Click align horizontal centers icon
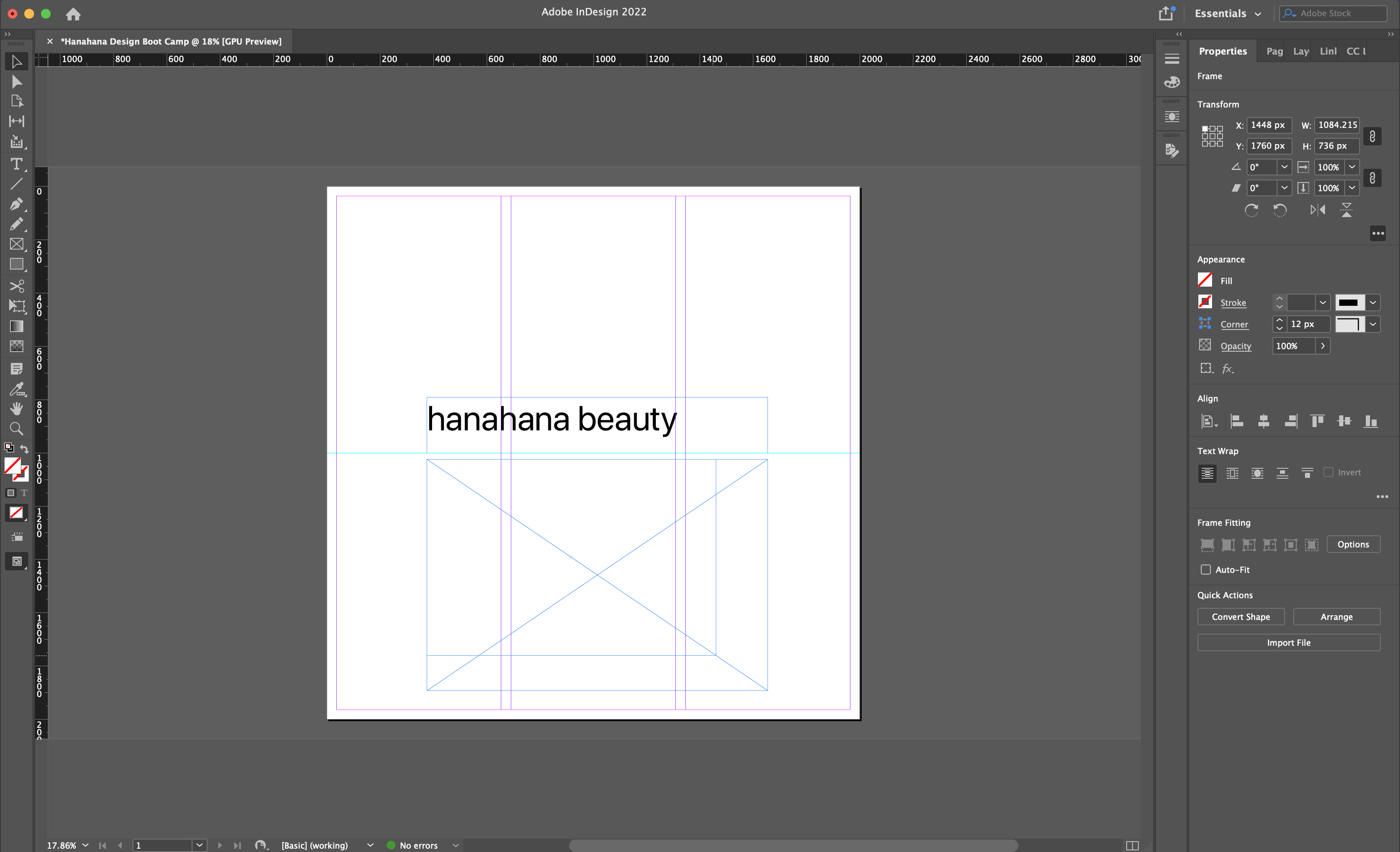Screen dimensions: 1400x852 1264,421
